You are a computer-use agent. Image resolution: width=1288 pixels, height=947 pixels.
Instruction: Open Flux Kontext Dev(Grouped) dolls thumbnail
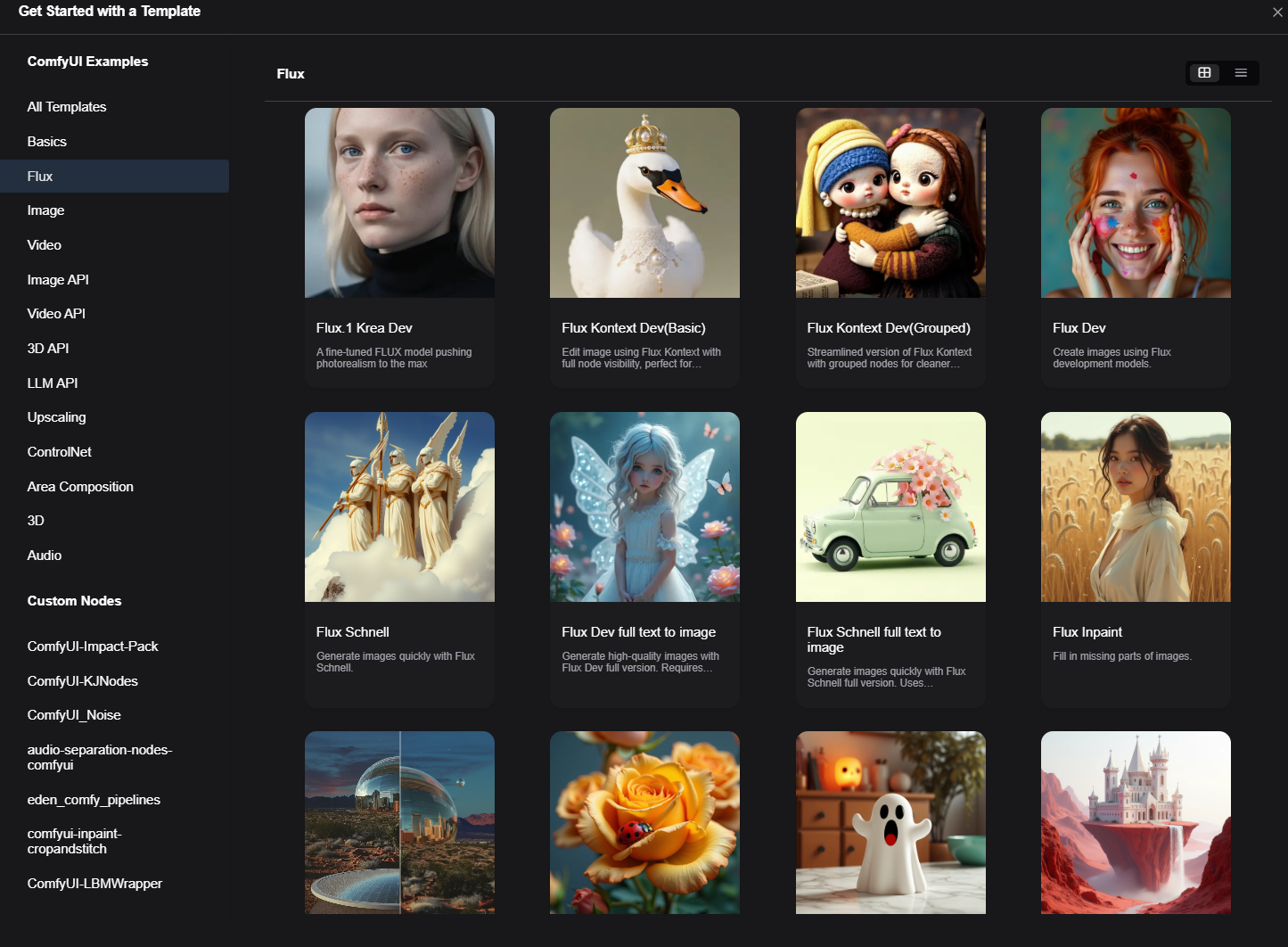coord(890,202)
